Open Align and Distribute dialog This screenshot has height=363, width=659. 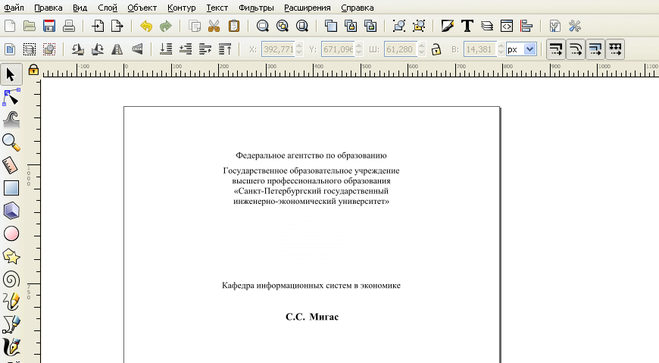pyautogui.click(x=526, y=26)
